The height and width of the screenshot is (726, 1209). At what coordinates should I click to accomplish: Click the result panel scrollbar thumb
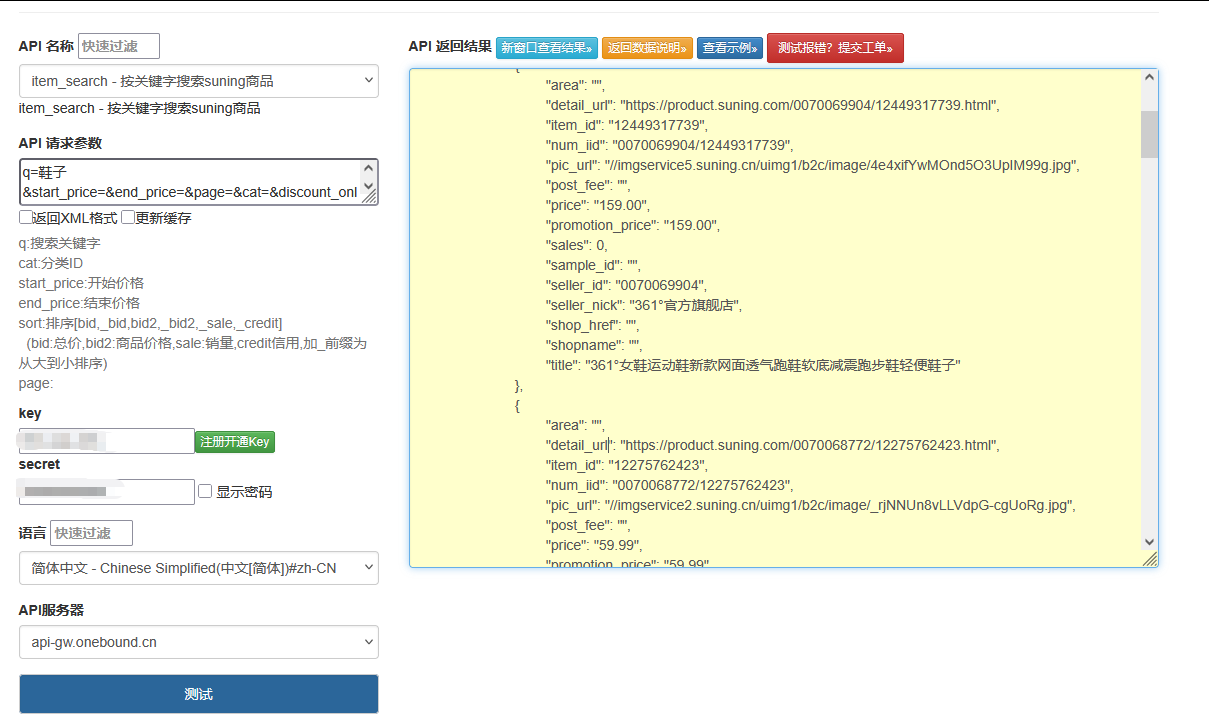tap(1149, 134)
